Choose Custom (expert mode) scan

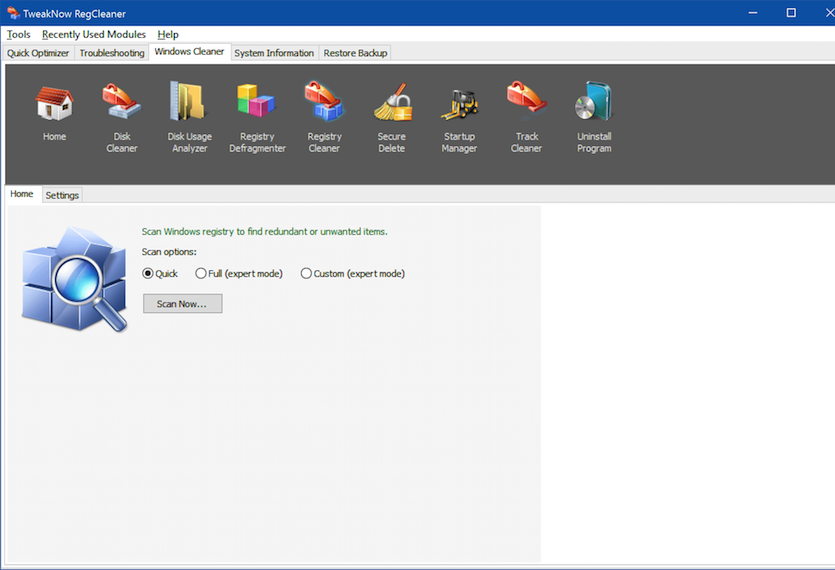(x=353, y=273)
